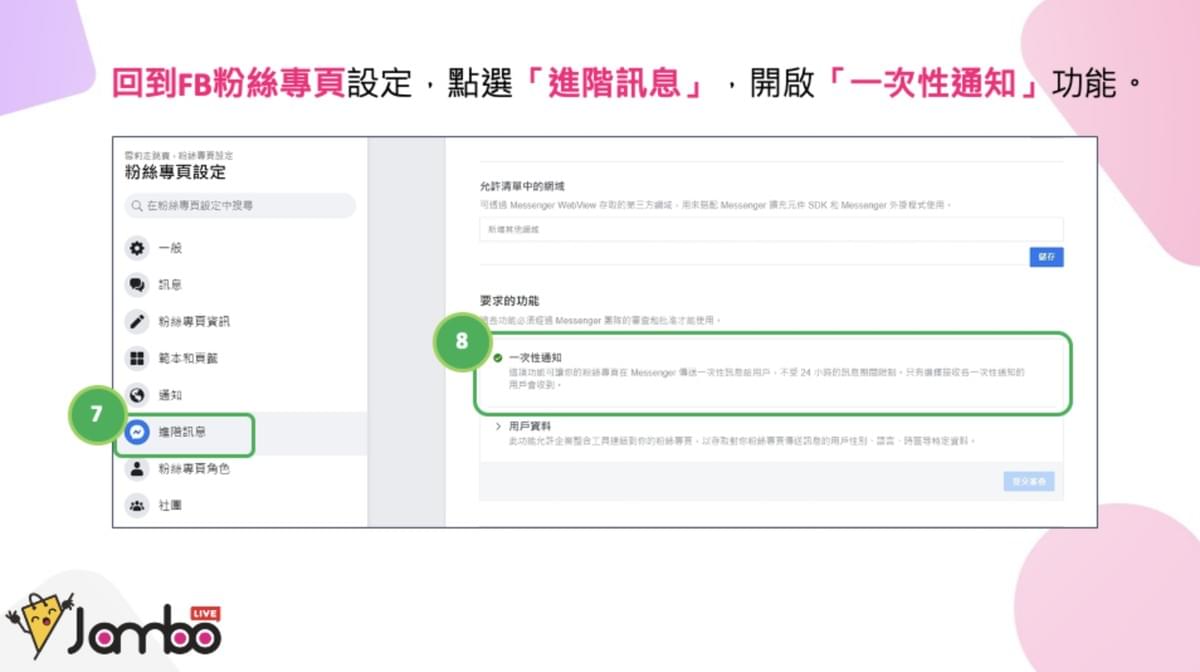Click the 粉絲專頁設定 breadcrumb link

click(x=206, y=156)
